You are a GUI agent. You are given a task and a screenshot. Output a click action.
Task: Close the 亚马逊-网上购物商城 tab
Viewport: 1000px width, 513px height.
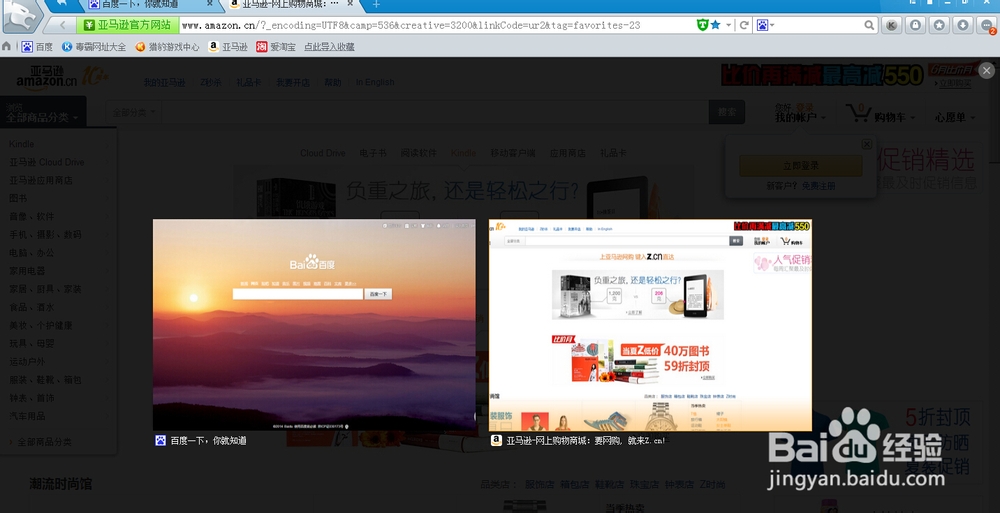pyautogui.click(x=352, y=4)
